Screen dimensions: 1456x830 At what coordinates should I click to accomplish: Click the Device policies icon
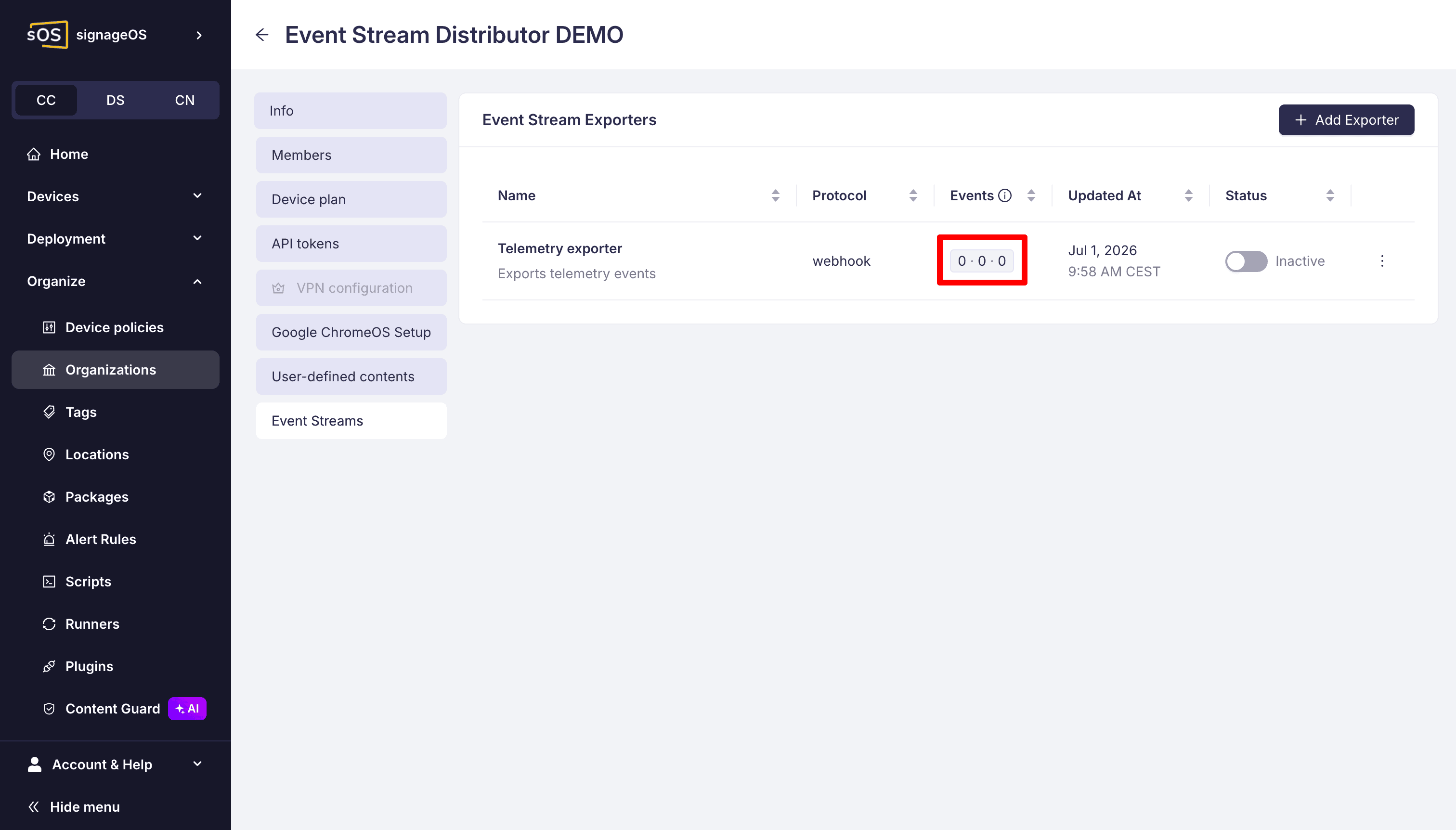pos(49,327)
